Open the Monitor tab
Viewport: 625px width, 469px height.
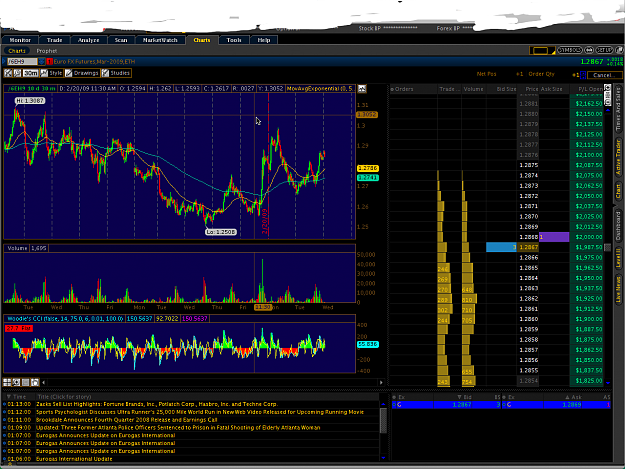tap(20, 40)
